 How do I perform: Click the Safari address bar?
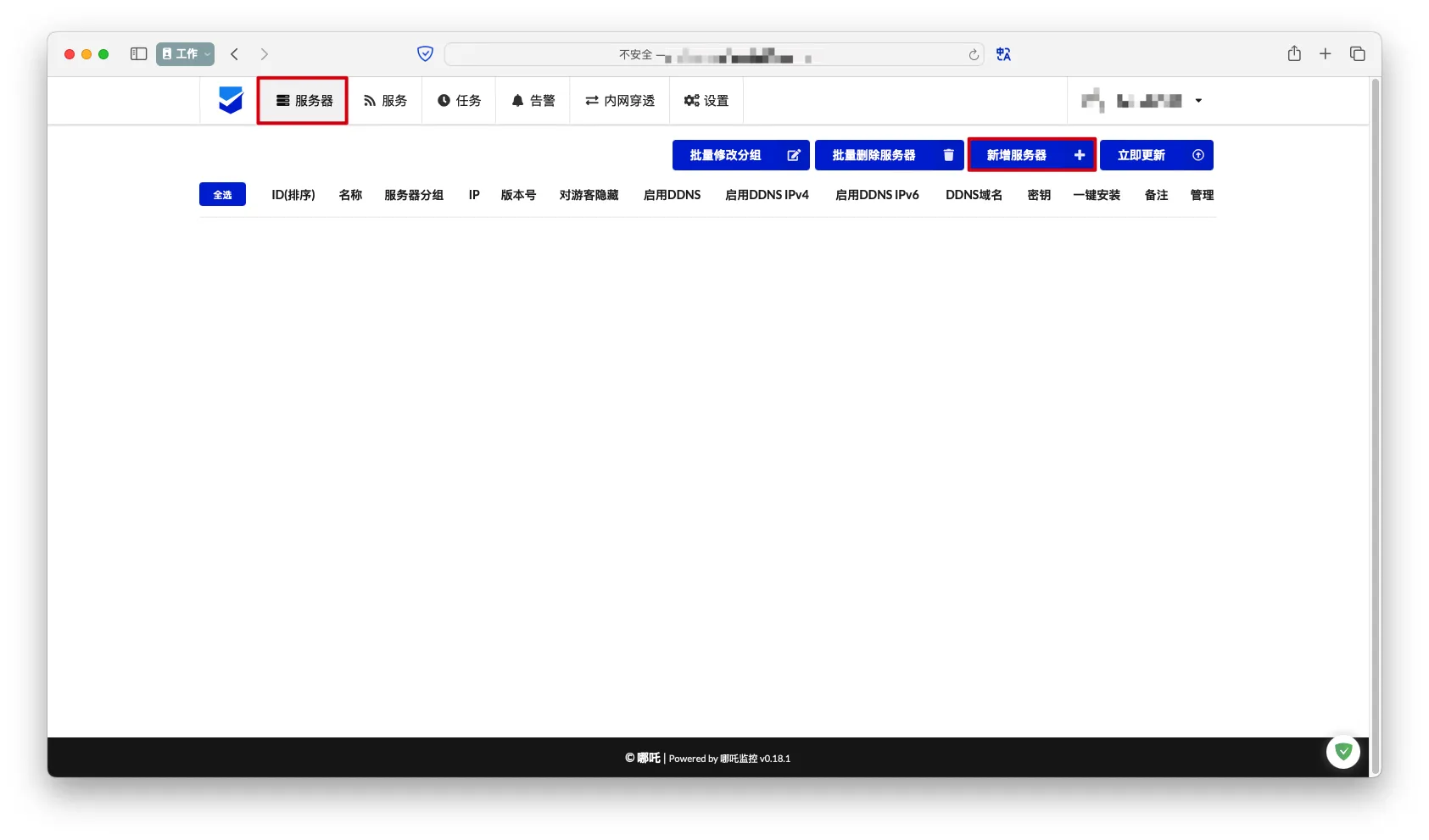click(712, 55)
